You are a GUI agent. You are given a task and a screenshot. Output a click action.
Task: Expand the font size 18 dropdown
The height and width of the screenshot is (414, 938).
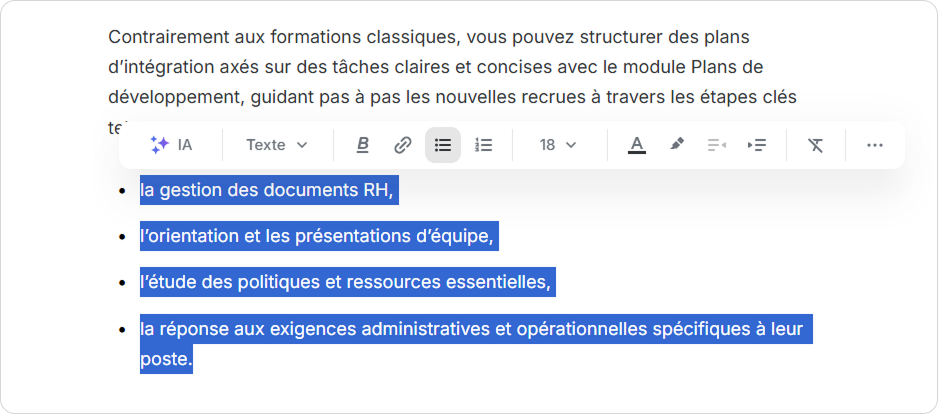558,145
